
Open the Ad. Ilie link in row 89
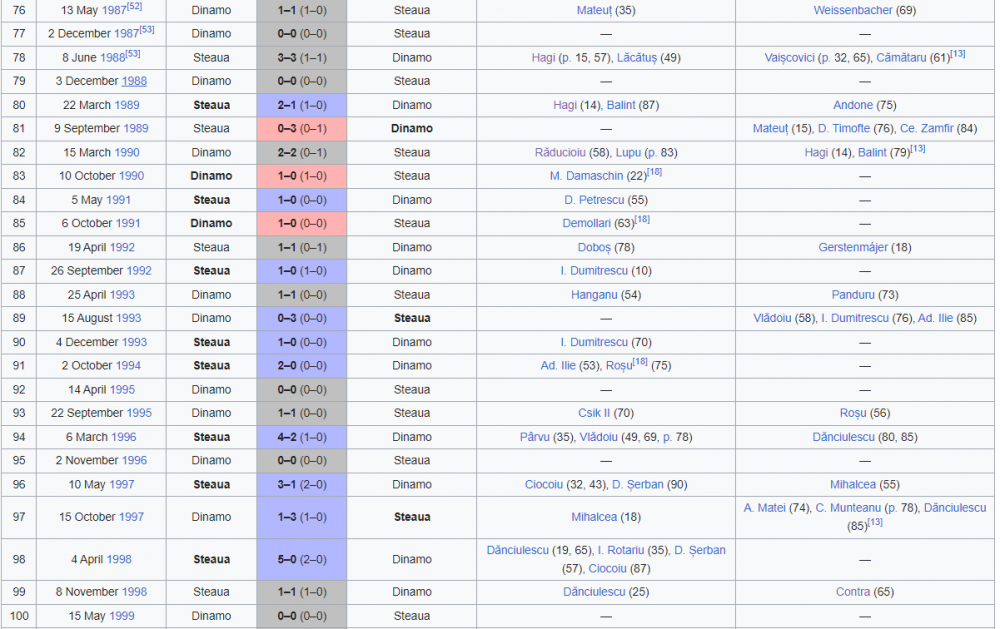(935, 318)
